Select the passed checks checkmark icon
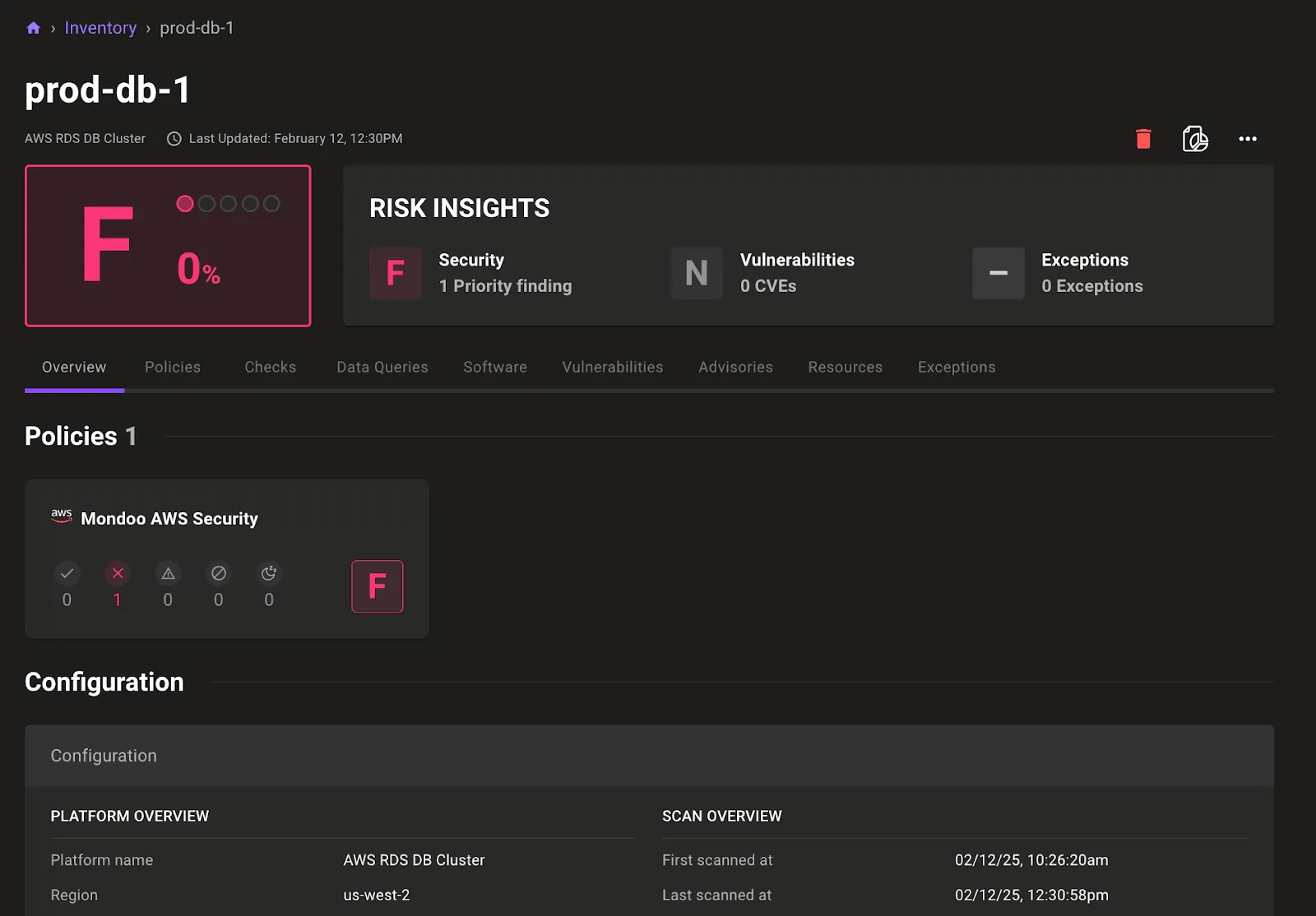Image resolution: width=1316 pixels, height=916 pixels. pyautogui.click(x=67, y=573)
